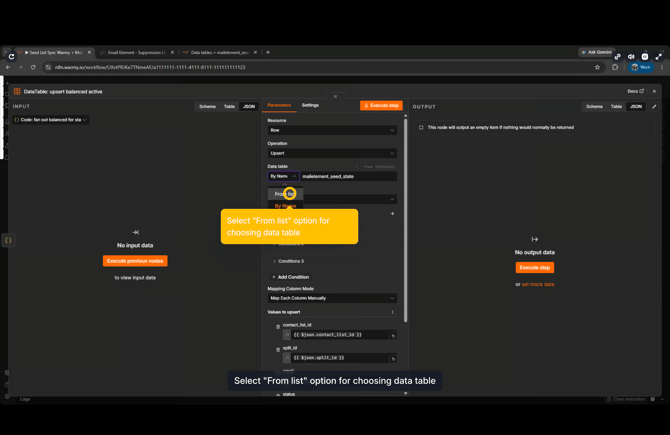Switch to the Email Element - Suppression browser tab
670x435 pixels.
coord(136,52)
